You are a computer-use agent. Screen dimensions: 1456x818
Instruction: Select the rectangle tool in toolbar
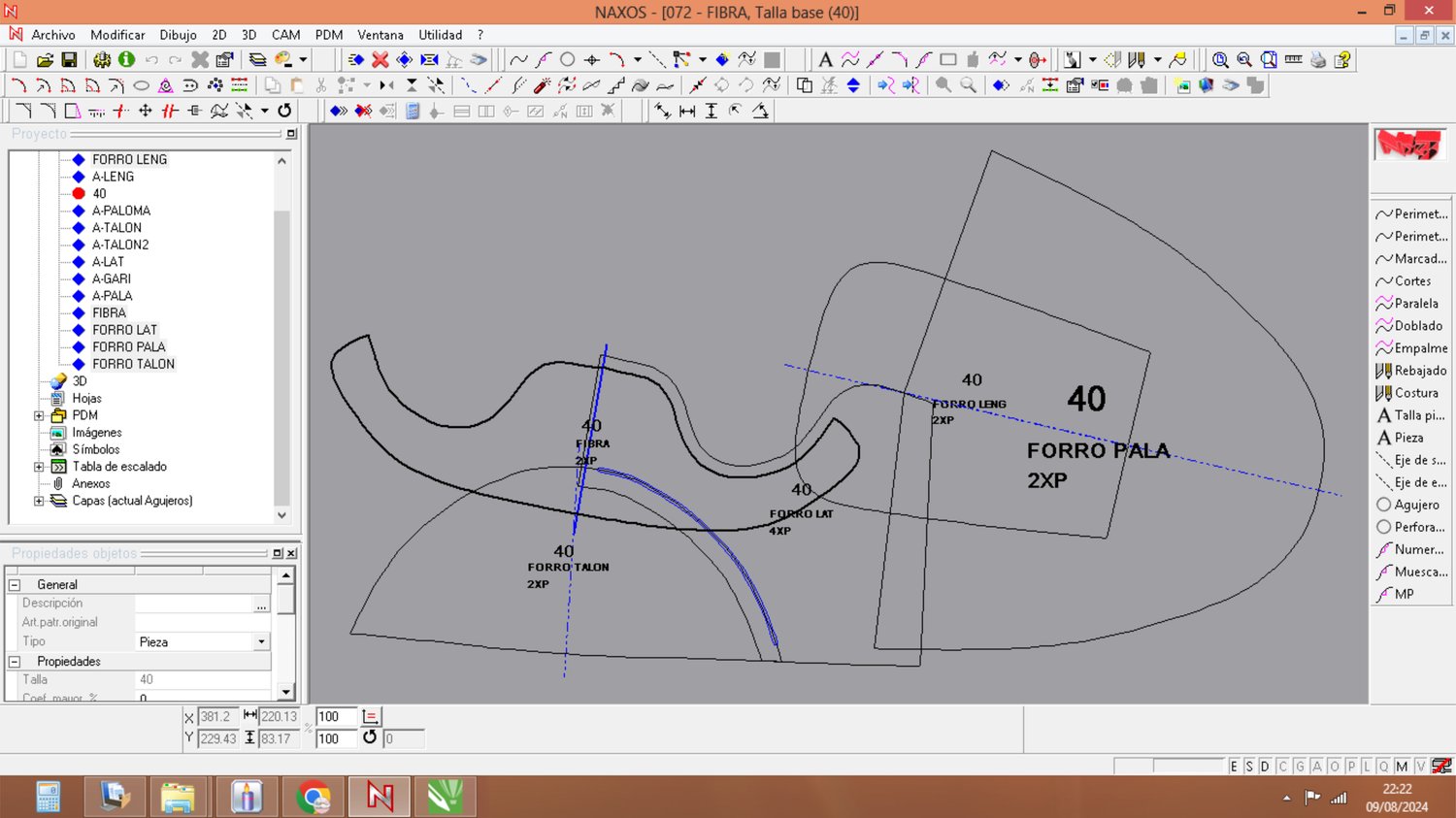(948, 60)
